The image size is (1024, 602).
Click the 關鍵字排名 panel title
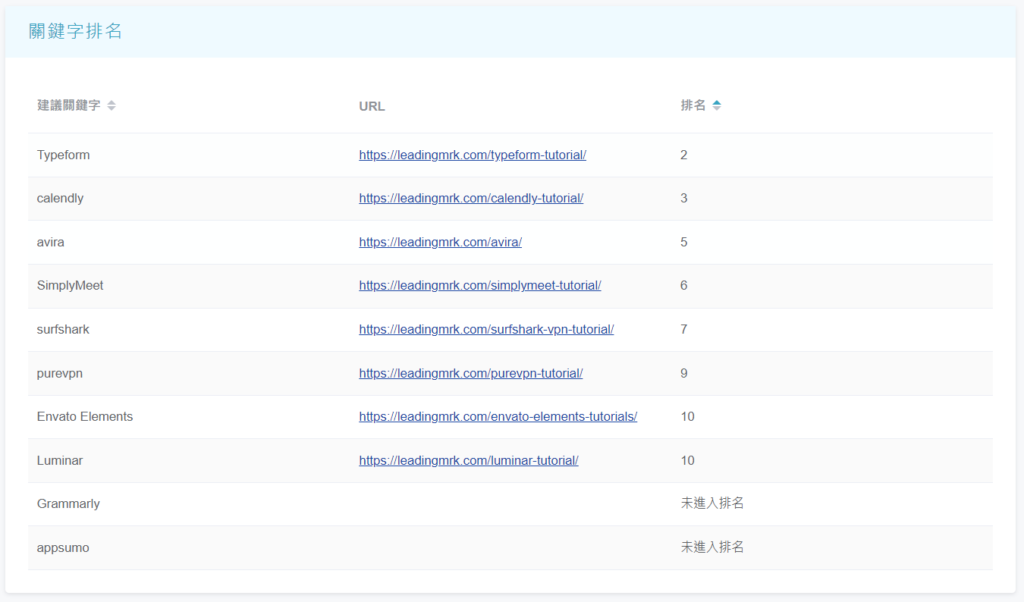[75, 31]
